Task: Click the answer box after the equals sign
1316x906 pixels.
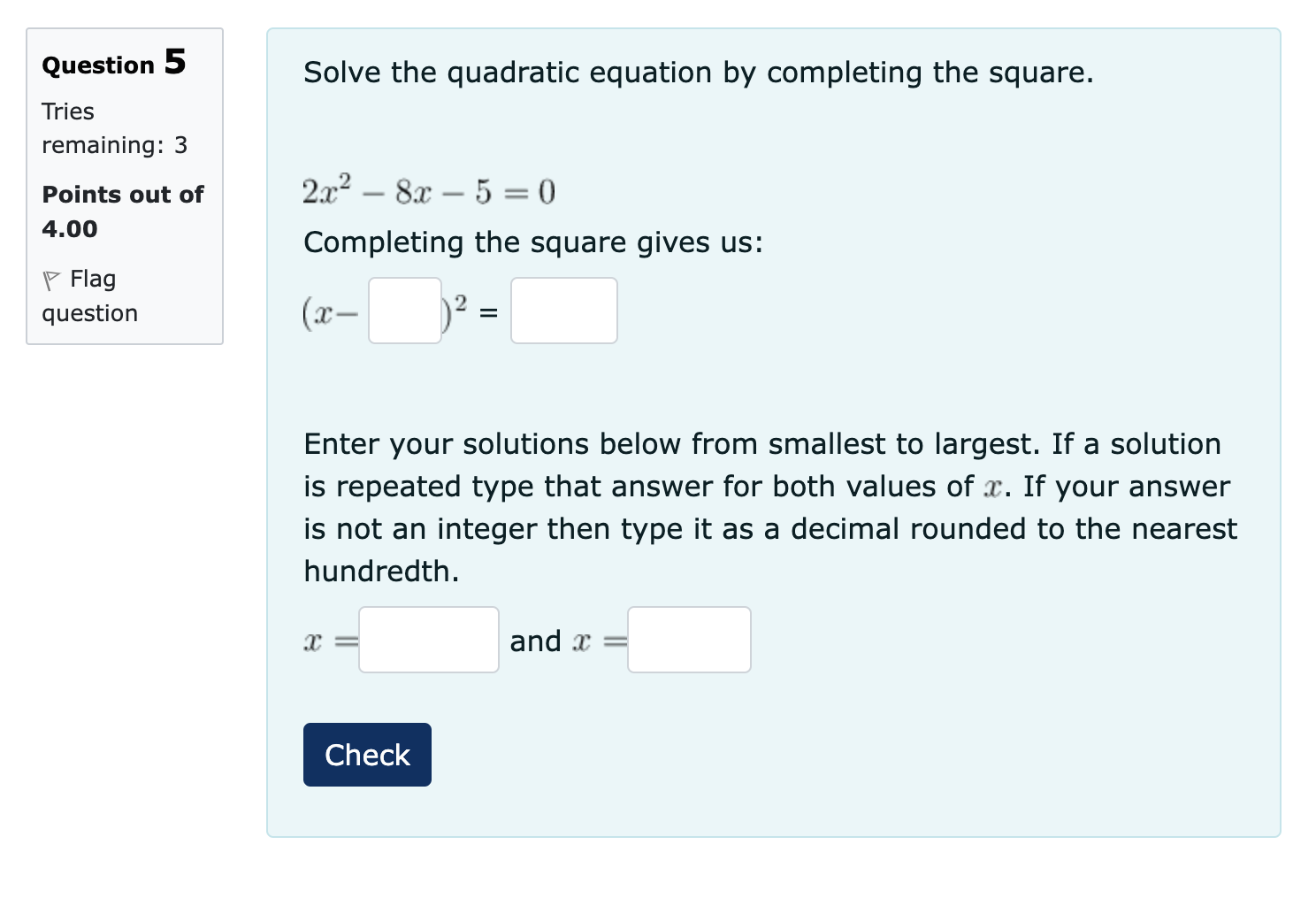Action: point(563,311)
